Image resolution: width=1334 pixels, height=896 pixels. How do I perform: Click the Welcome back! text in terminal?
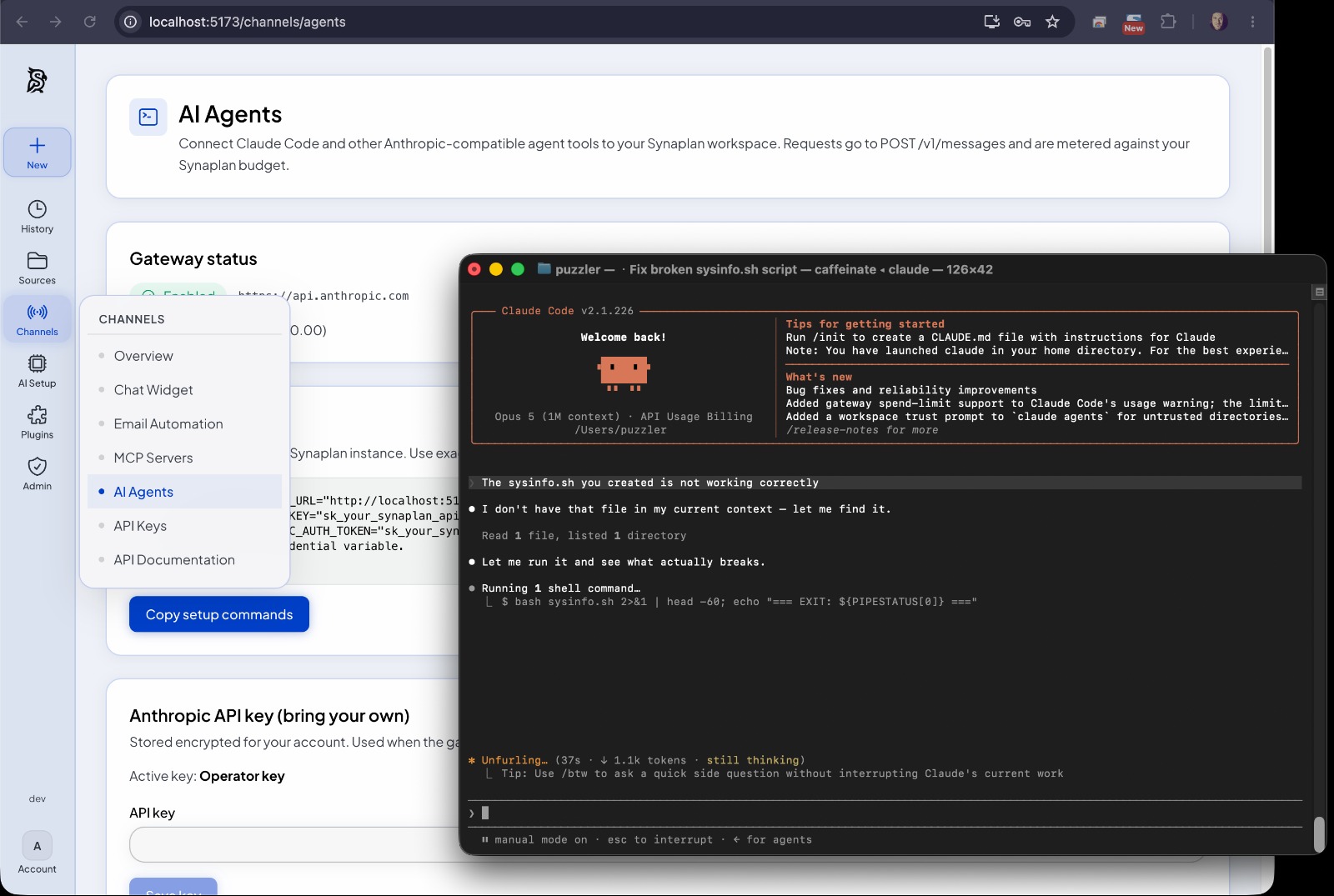click(624, 338)
